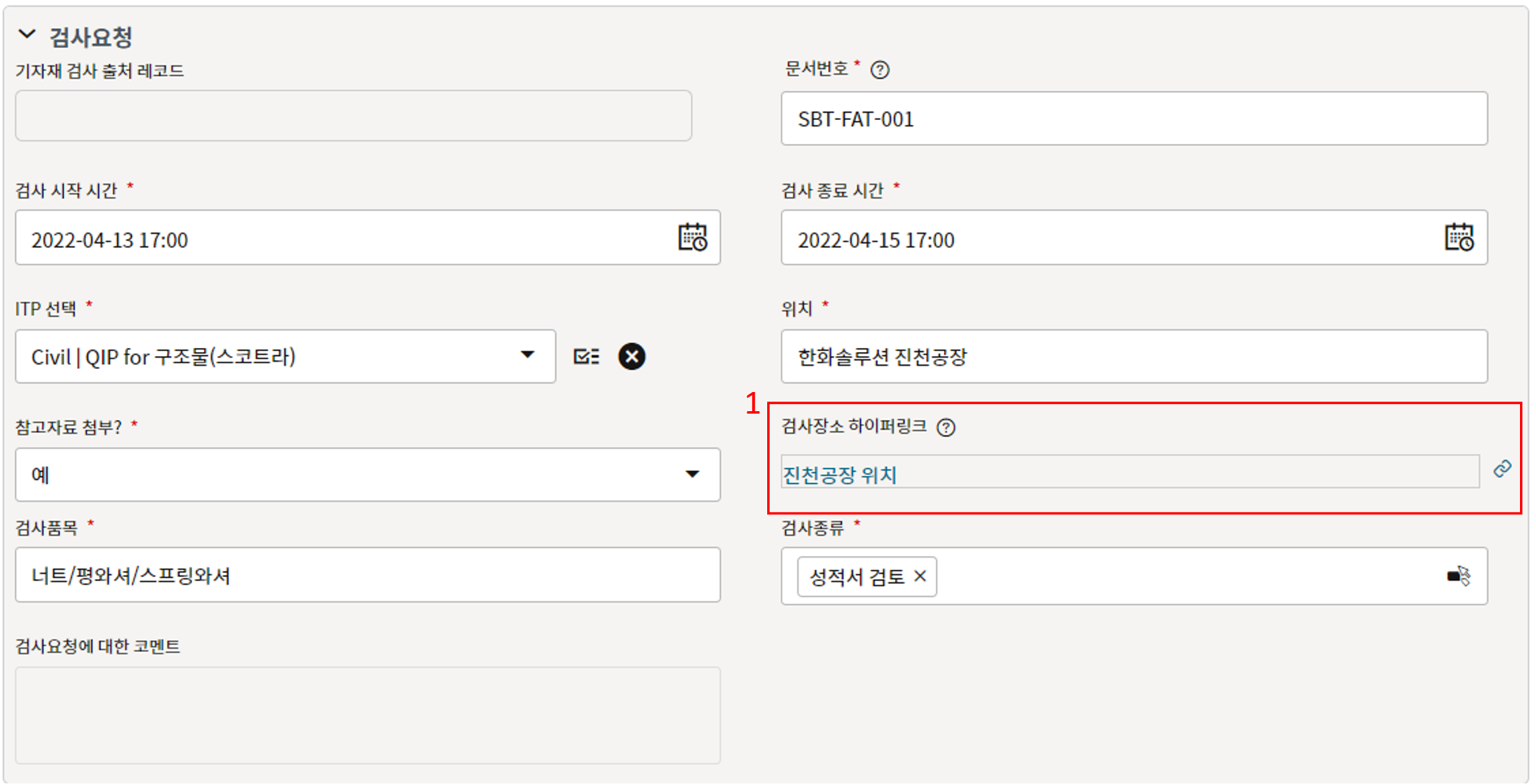Remove the 성적서 검토 tag
1536x784 pixels.
[920, 576]
